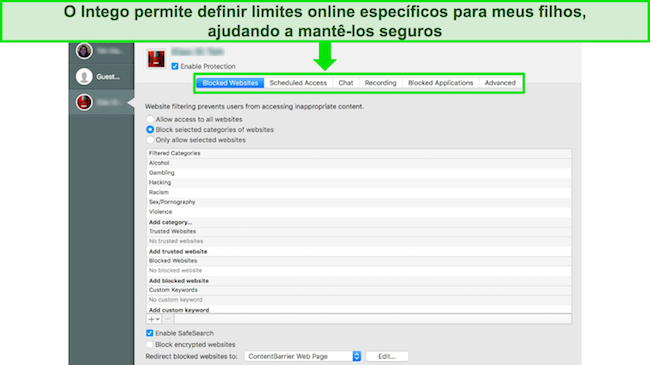Select the Hacking category row
Screen dimensions: 650x365
[x=359, y=182]
